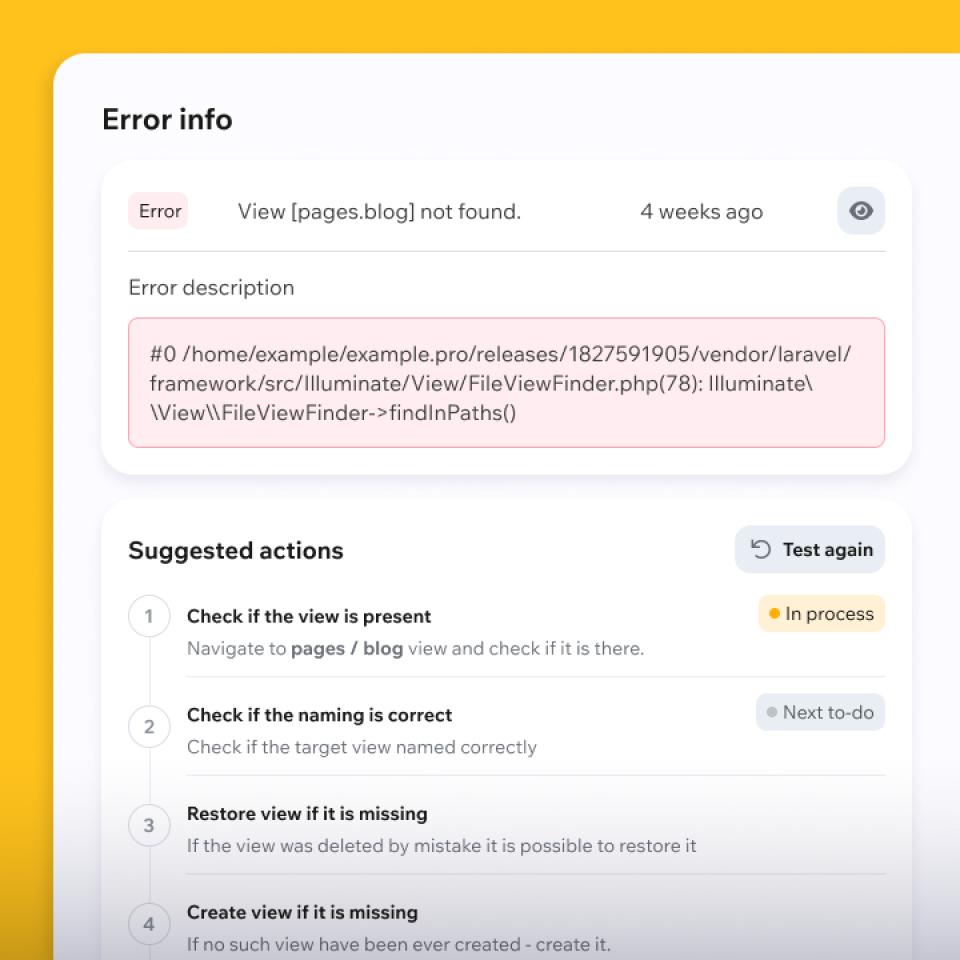Select step 1 number circle
Image resolution: width=960 pixels, height=960 pixels.
(149, 616)
